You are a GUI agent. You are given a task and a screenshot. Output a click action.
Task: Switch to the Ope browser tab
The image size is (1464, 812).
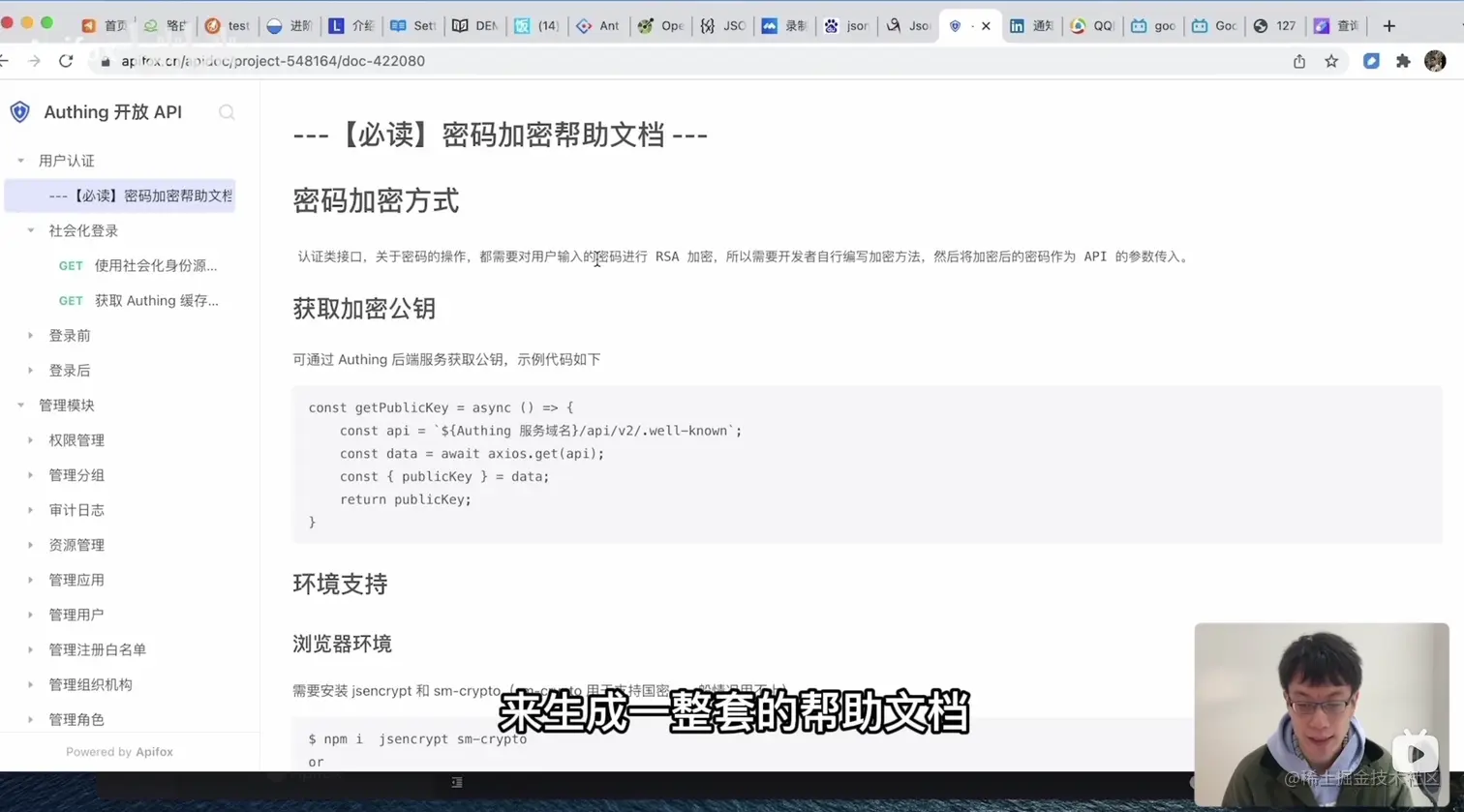tap(660, 26)
